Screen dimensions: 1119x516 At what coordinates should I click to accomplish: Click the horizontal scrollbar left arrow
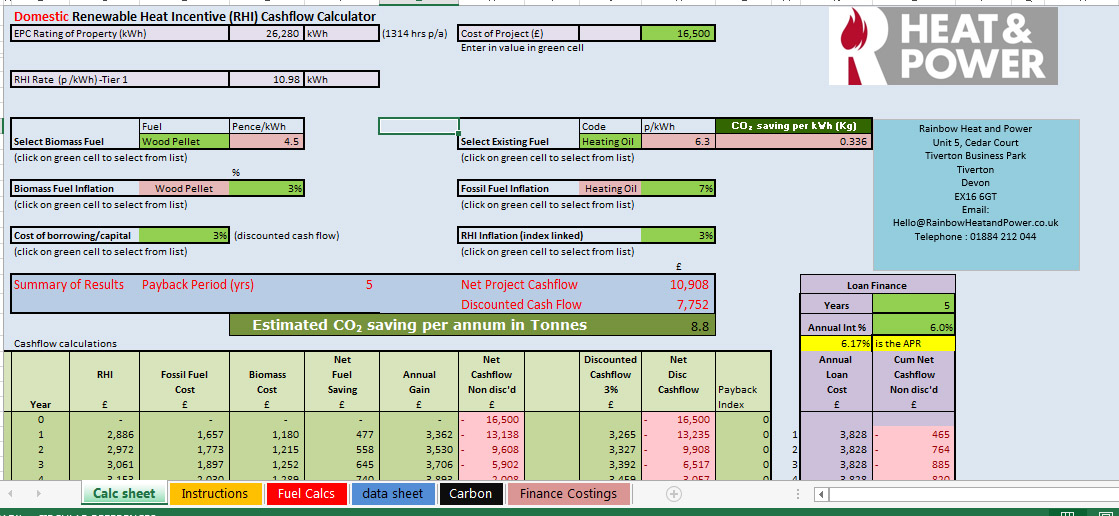822,494
